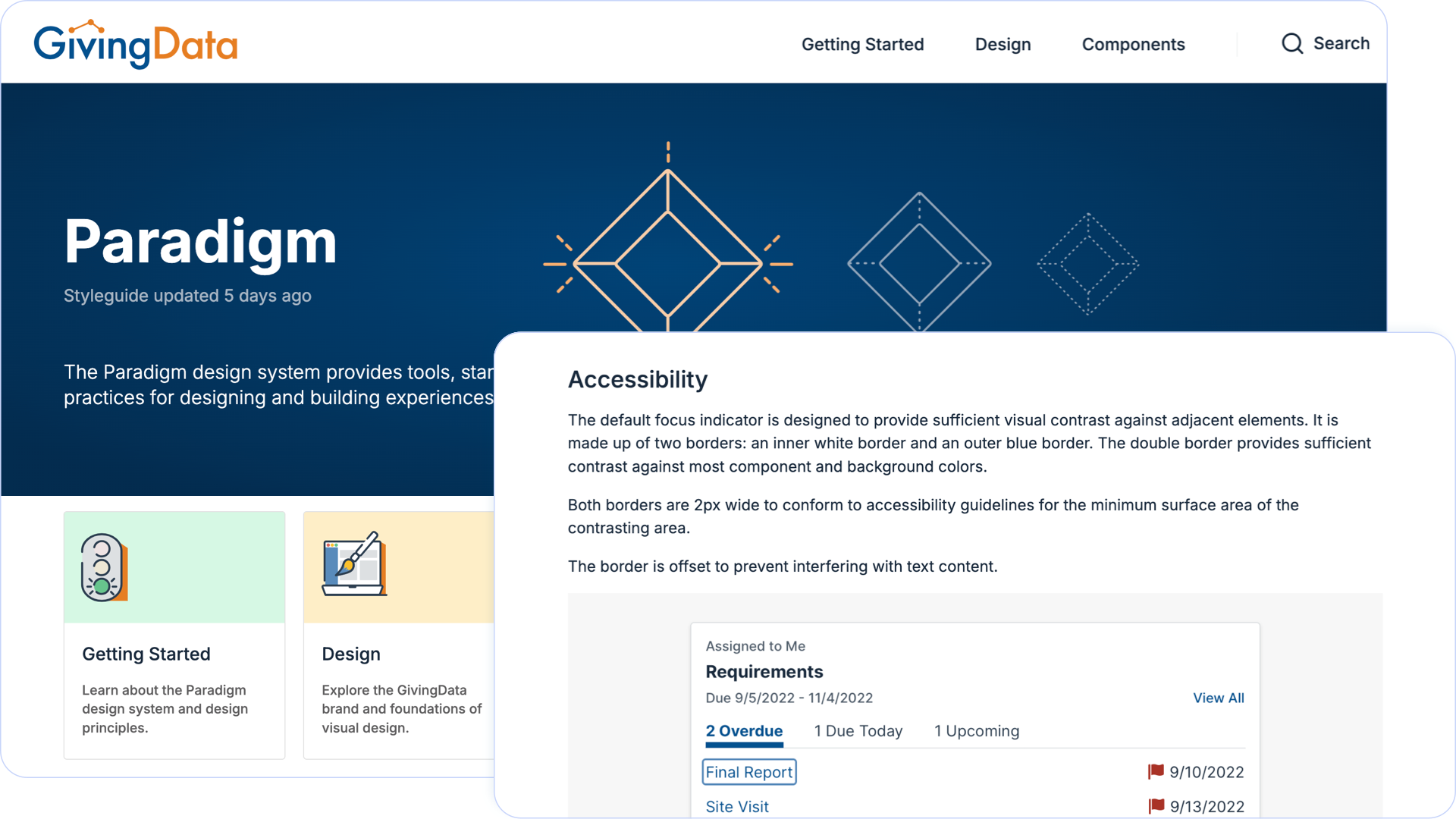Open the Getting Started card title
Viewport: 1456px width, 819px height.
[x=146, y=654]
